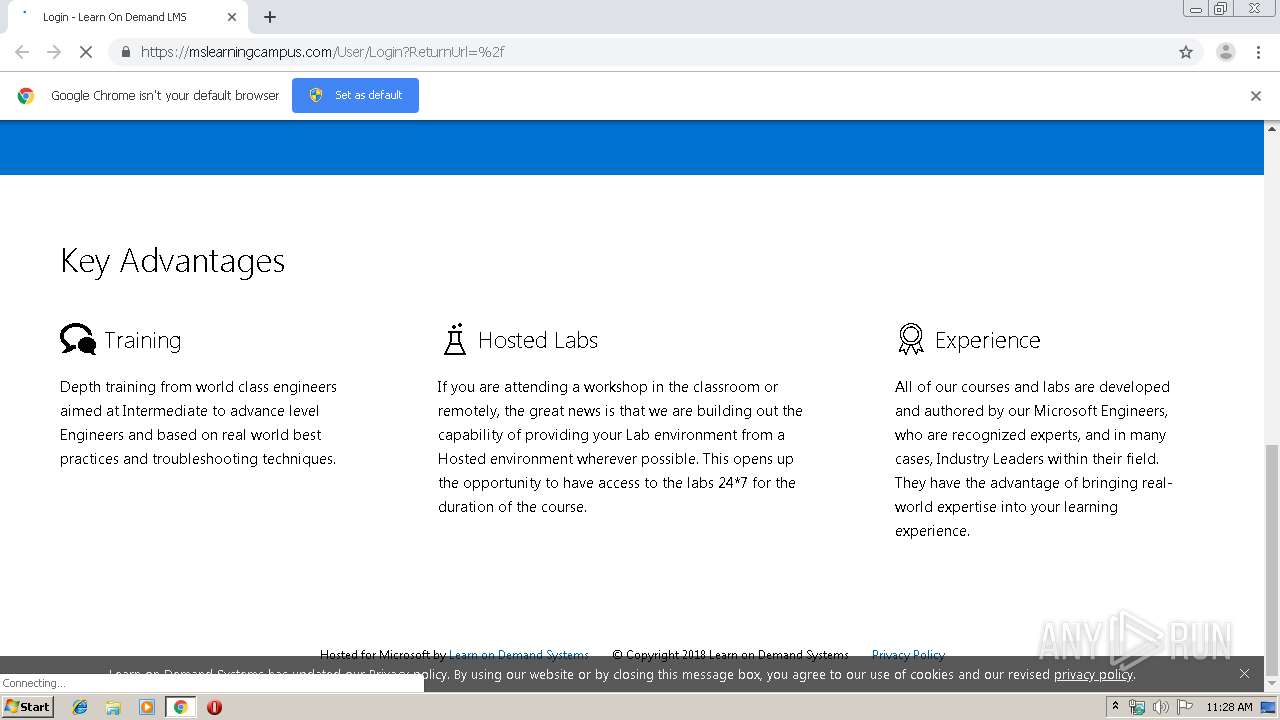This screenshot has height=720, width=1280.
Task: Open a new browser tab
Action: 270,17
